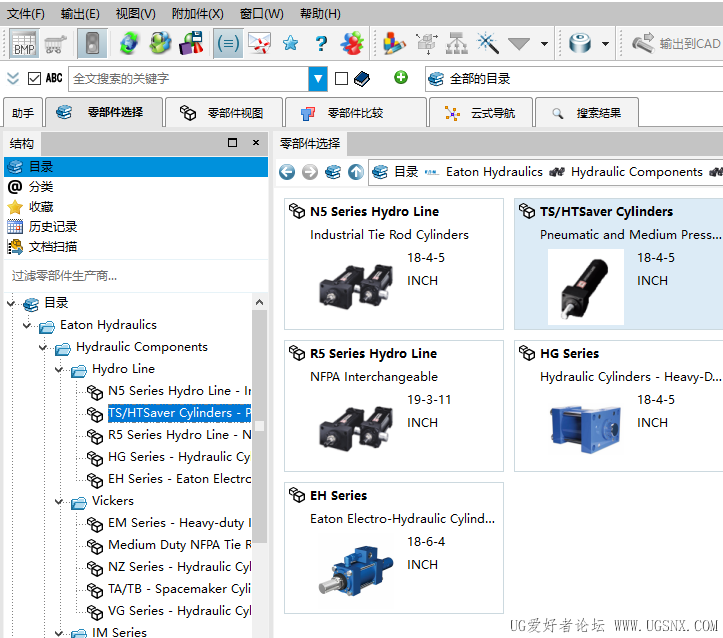Screen dimensions: 723x638
Task: Click the green plus add icon
Action: pyautogui.click(x=401, y=78)
